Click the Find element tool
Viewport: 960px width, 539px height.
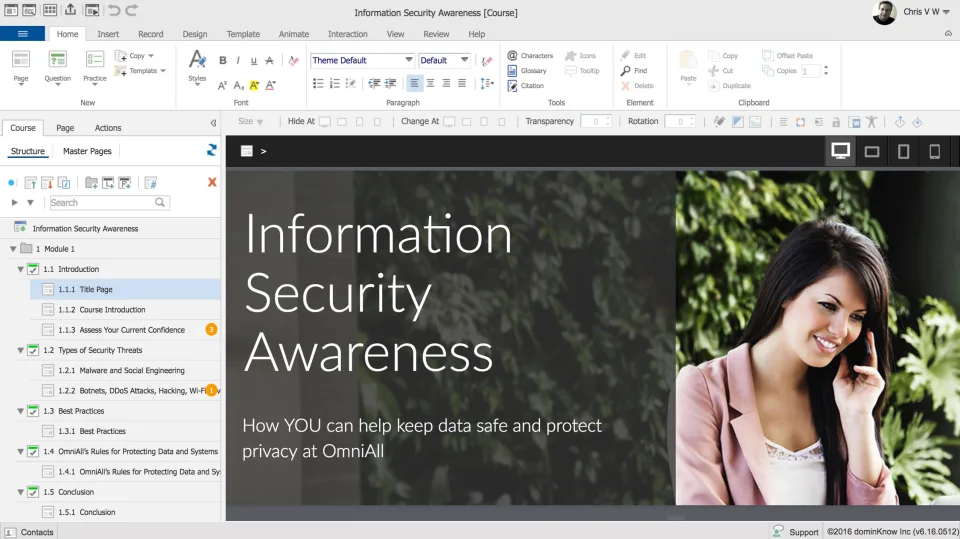[x=634, y=70]
